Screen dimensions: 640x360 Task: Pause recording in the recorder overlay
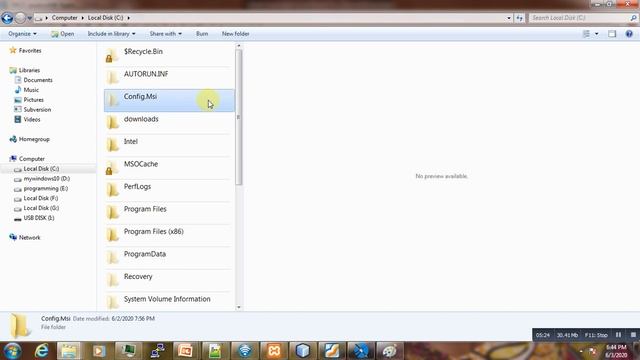coord(618,335)
